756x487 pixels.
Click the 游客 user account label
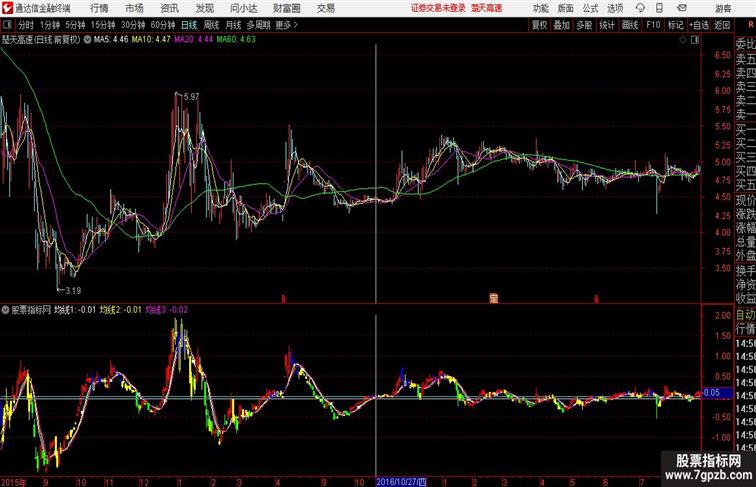(x=723, y=8)
